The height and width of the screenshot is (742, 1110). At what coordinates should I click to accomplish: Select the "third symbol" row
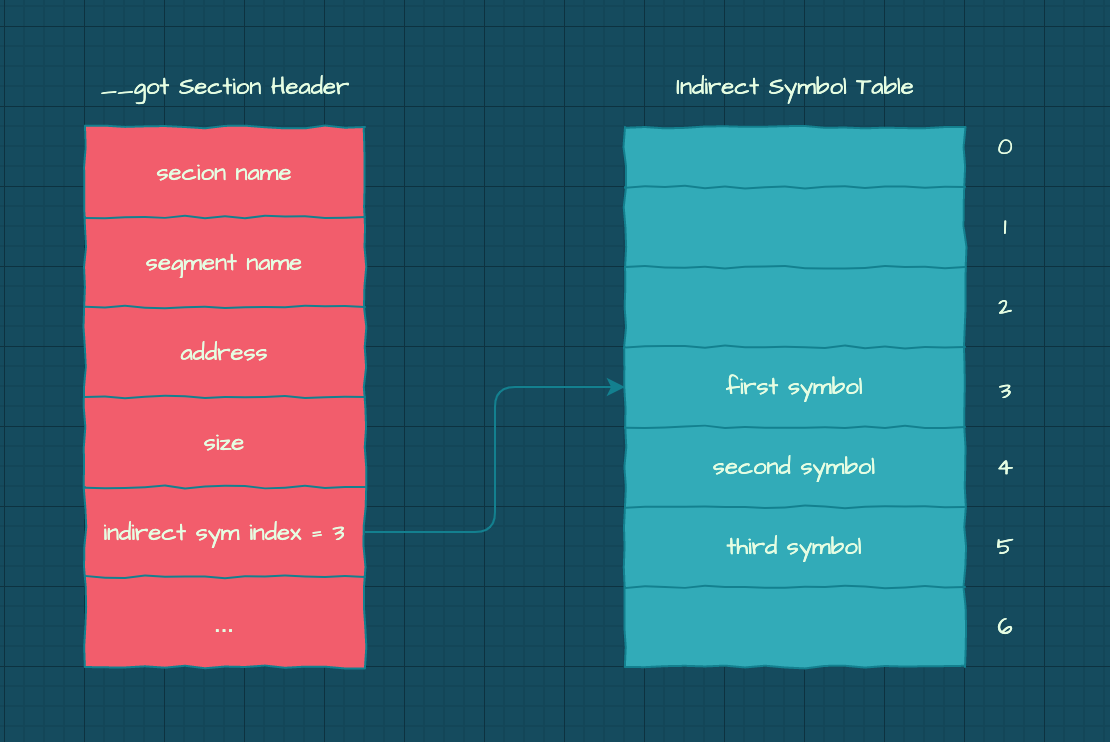coord(795,547)
